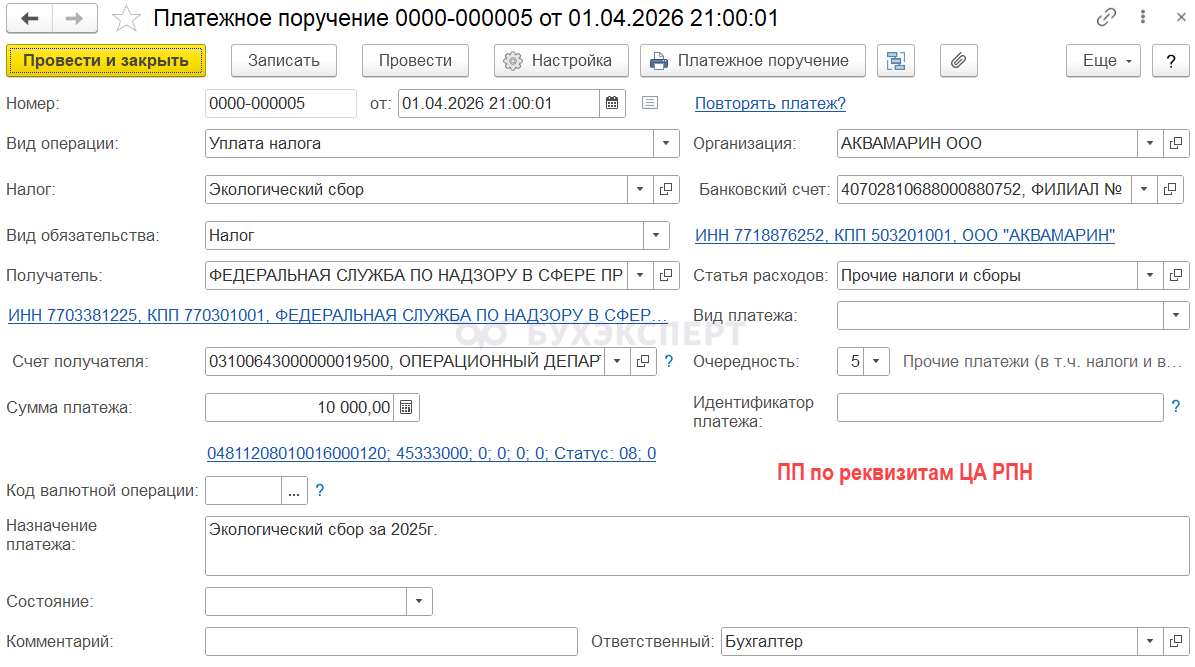Click the help mark near Код валютной операции

[x=320, y=490]
